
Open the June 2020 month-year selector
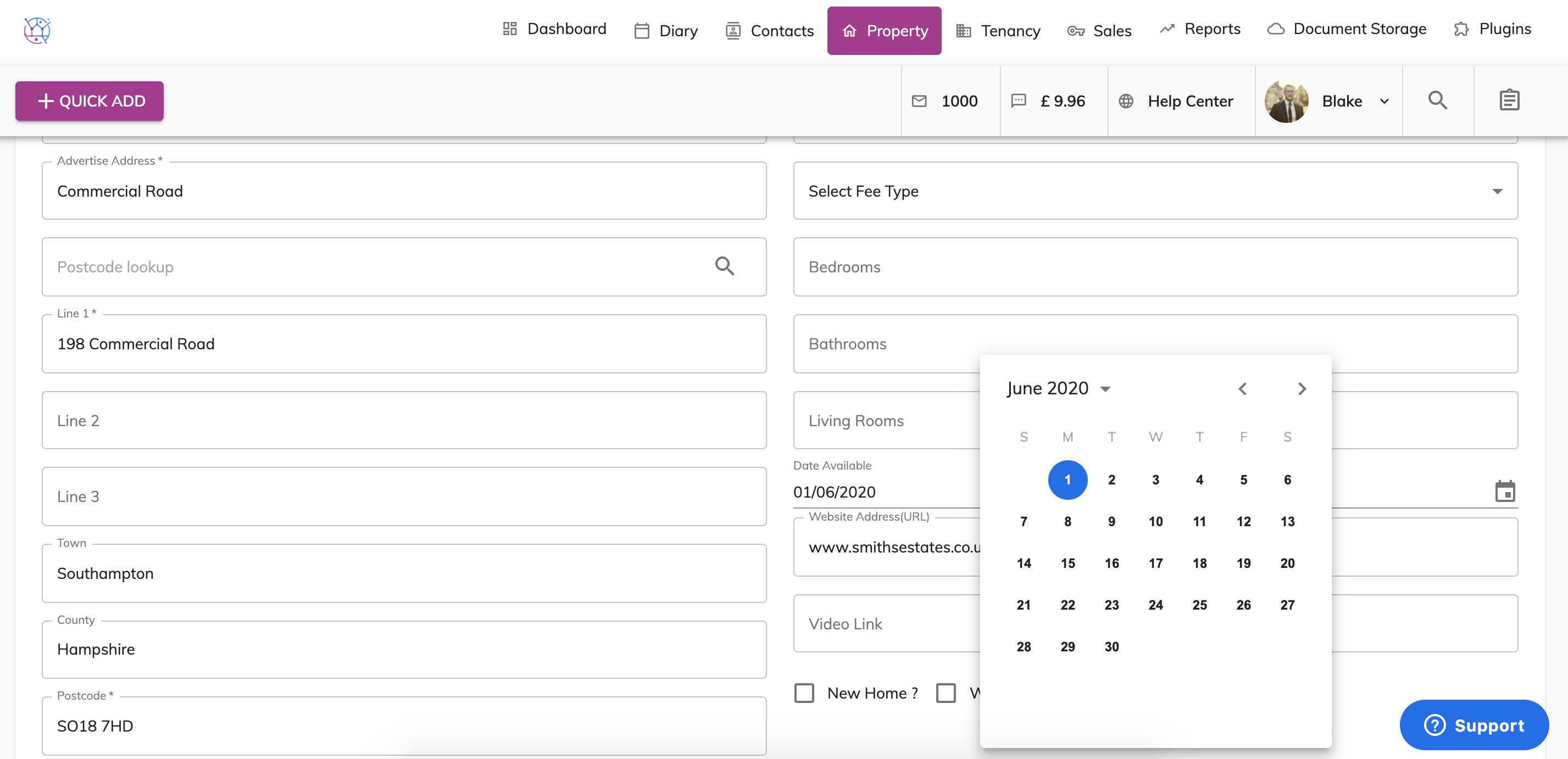(x=1058, y=388)
